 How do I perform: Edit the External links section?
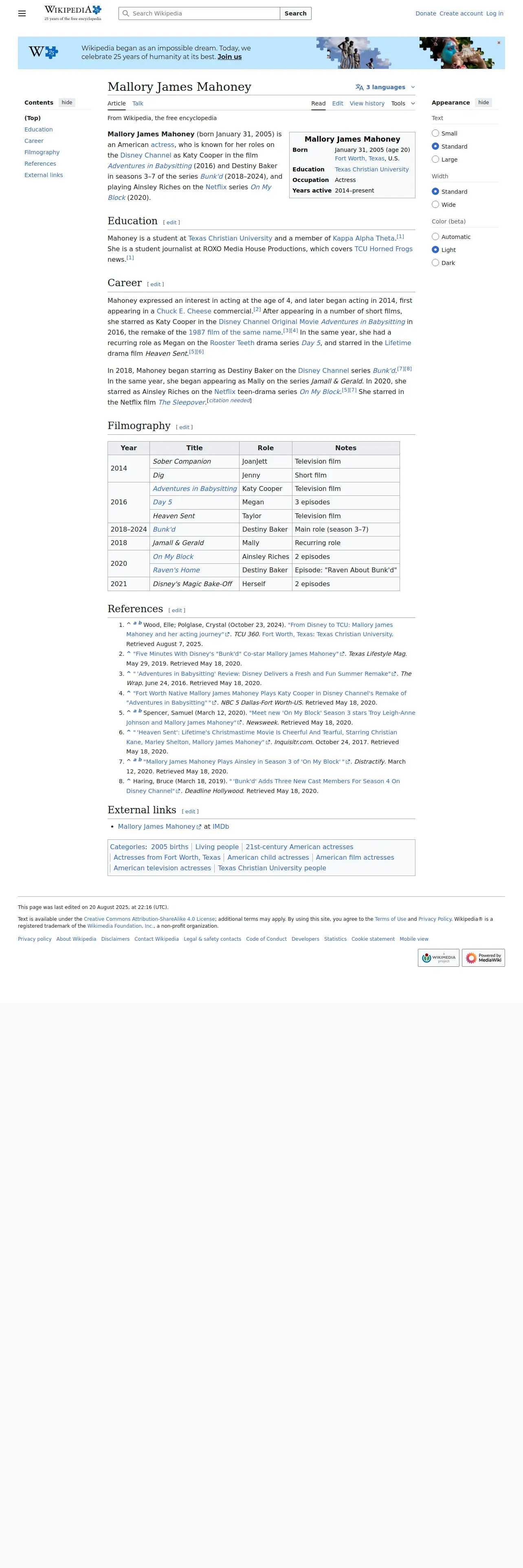[190, 811]
